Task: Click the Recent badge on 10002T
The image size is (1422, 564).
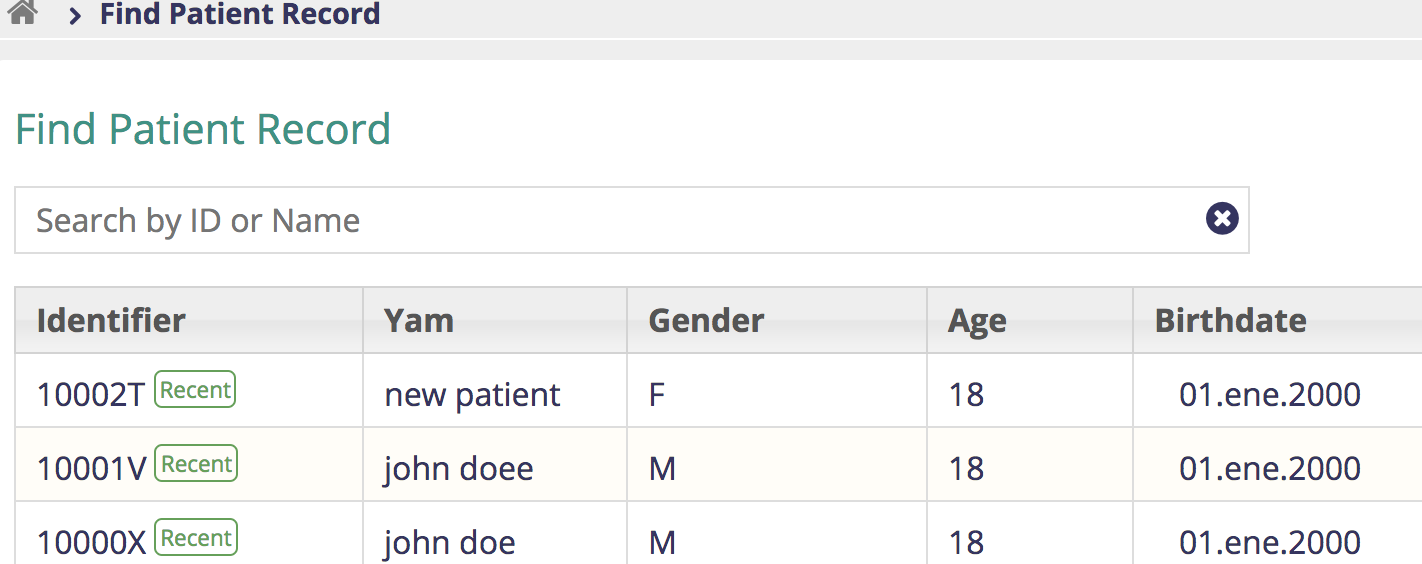Action: click(x=195, y=390)
